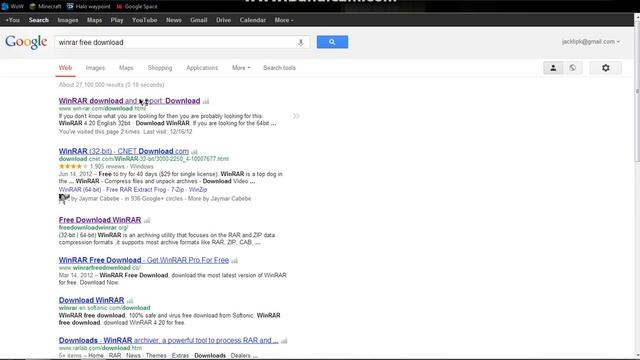Show personal results person icon
640x360 pixels.
click(x=553, y=68)
